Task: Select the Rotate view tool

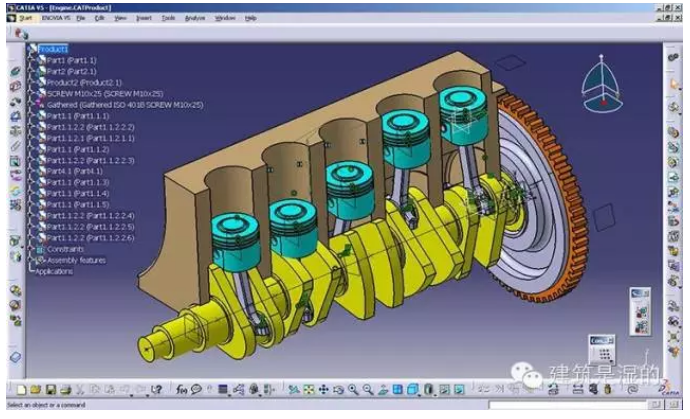Action: tap(338, 390)
